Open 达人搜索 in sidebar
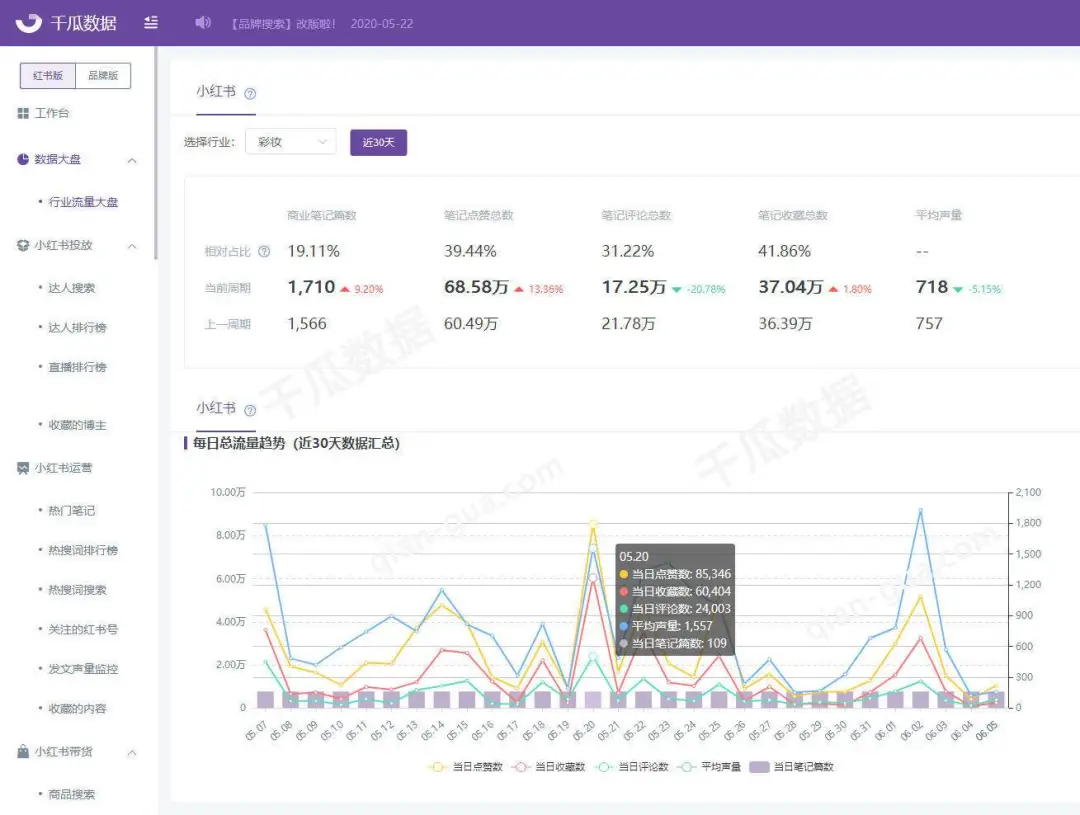The height and width of the screenshot is (815, 1080). (x=72, y=288)
